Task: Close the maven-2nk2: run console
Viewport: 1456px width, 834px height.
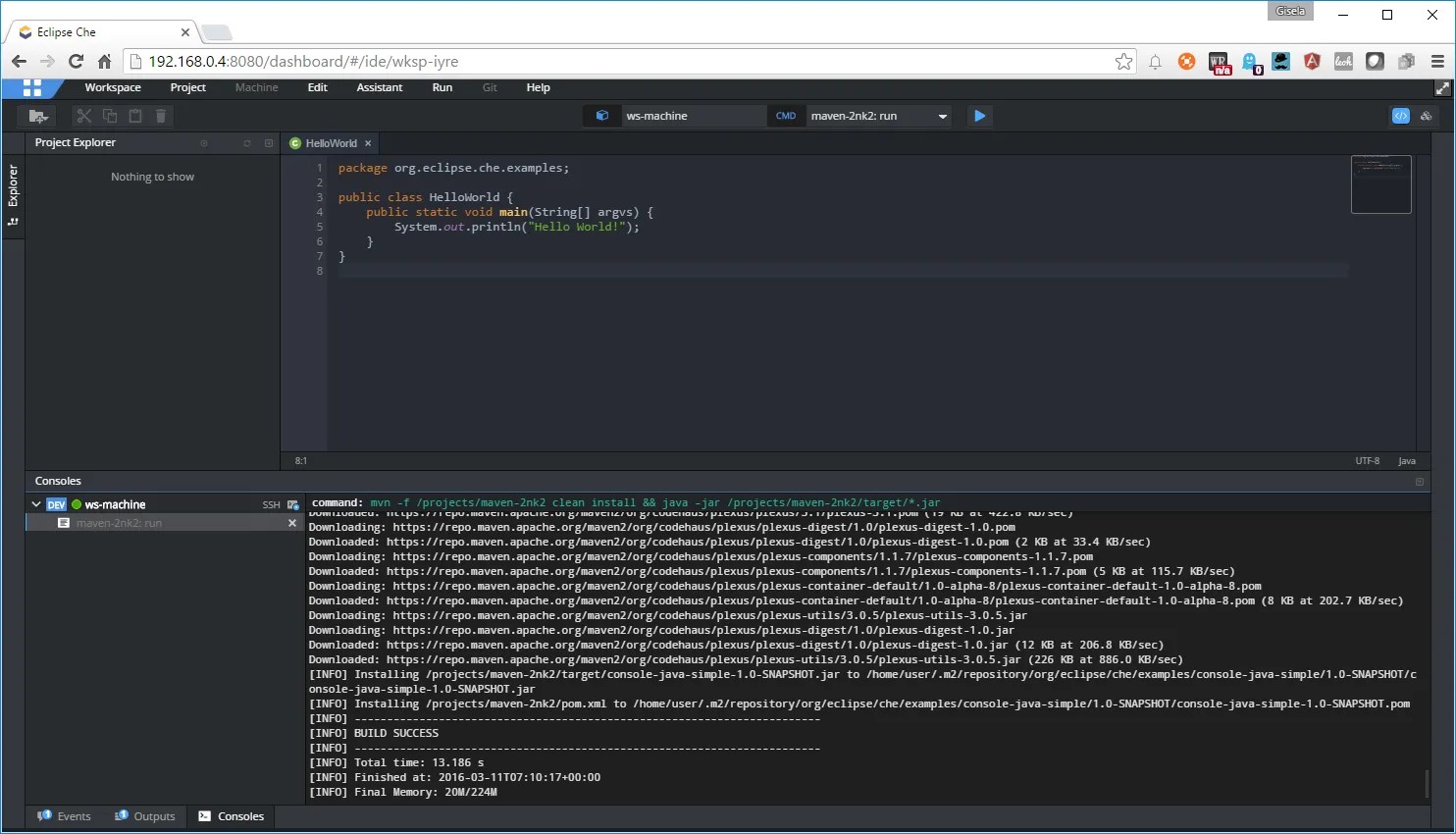Action: tap(291, 523)
